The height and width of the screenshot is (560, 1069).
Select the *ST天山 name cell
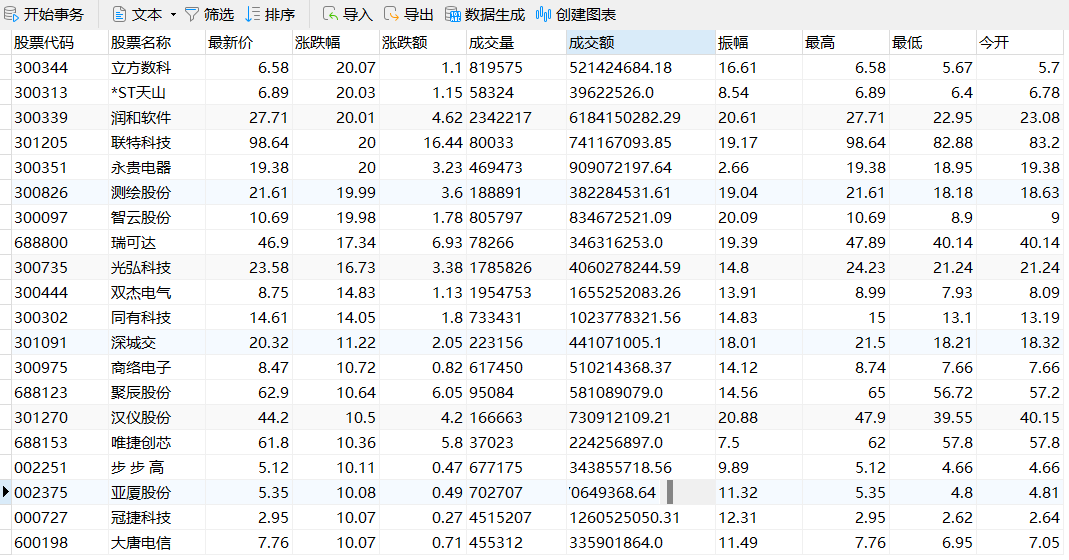pos(157,93)
